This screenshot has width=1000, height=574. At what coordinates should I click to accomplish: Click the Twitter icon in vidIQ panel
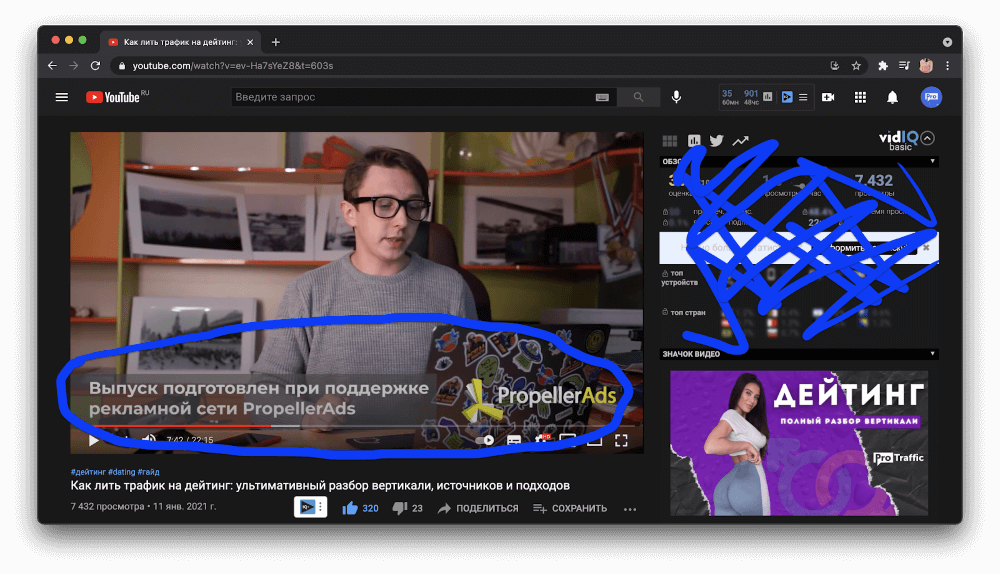pyautogui.click(x=717, y=141)
